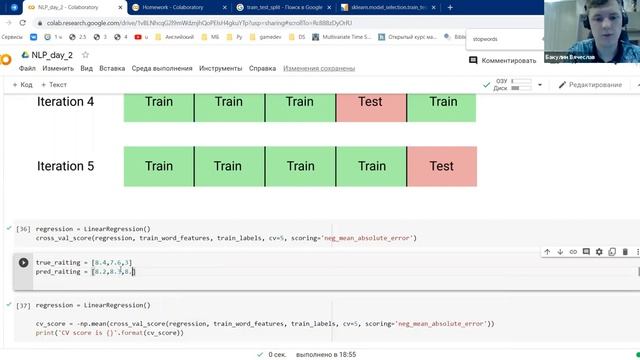Open the YouTube bookmark icon
This screenshot has height=360, width=640.
[x=138, y=37]
